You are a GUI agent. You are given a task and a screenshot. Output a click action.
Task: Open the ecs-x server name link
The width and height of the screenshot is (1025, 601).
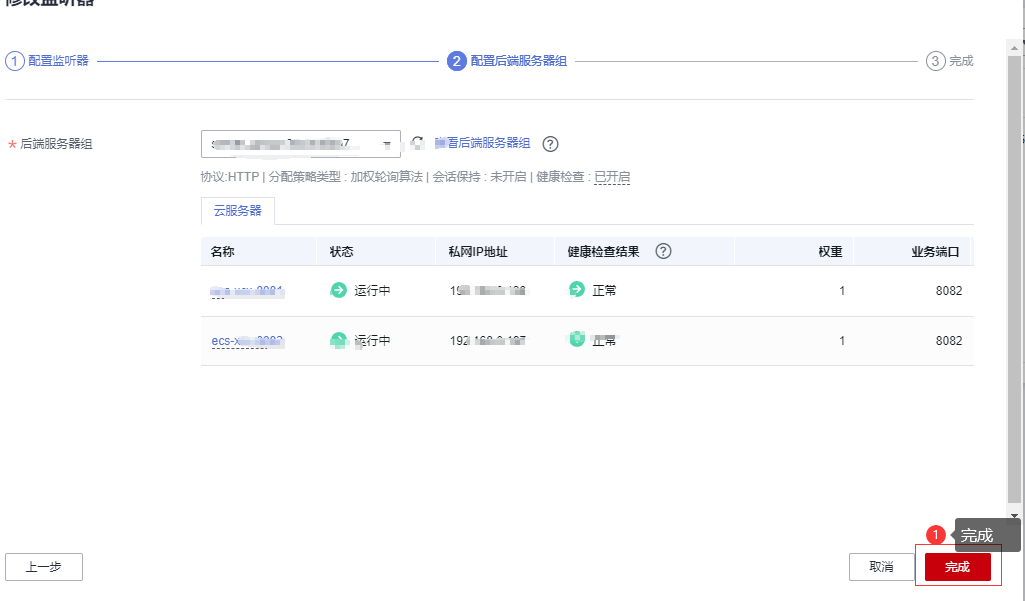(247, 341)
